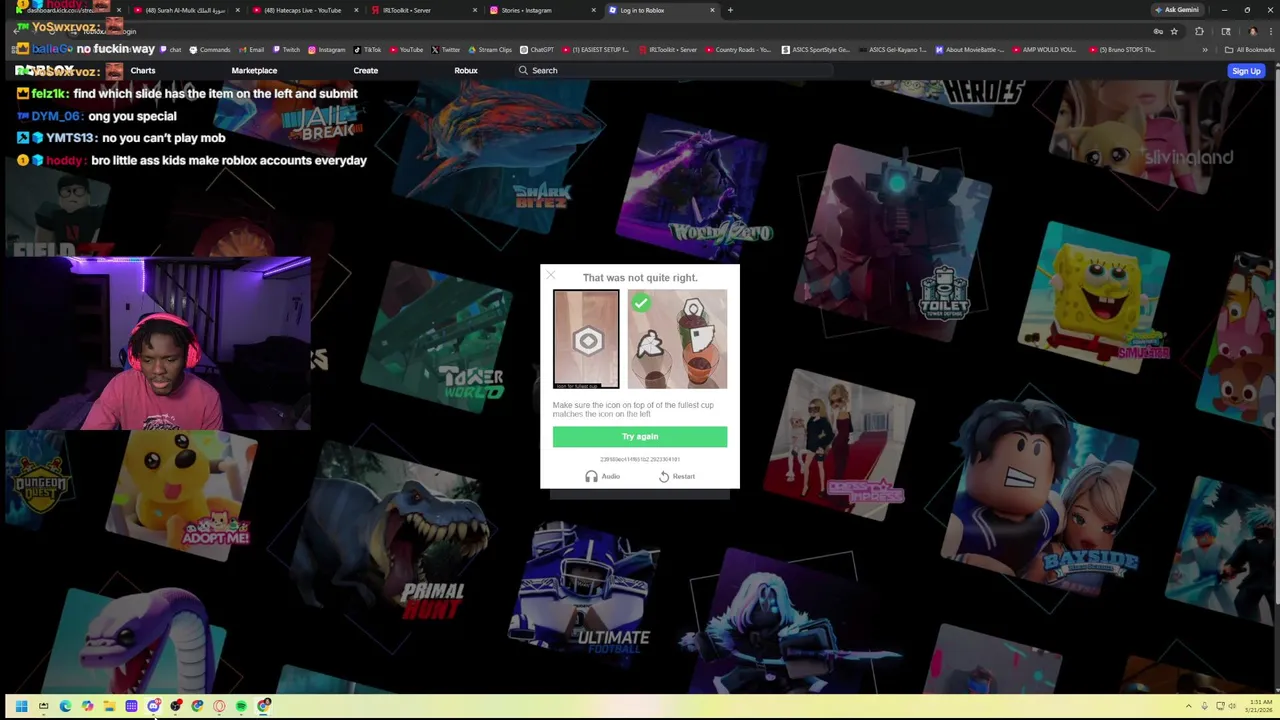Open Microsoft Edge from the taskbar
The height and width of the screenshot is (720, 1280).
pos(65,706)
